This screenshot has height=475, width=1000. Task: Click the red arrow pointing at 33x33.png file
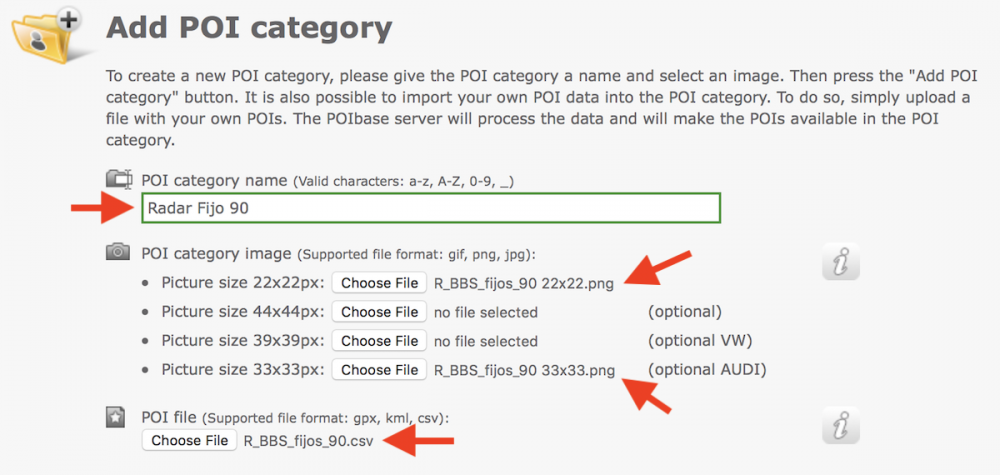[x=646, y=394]
